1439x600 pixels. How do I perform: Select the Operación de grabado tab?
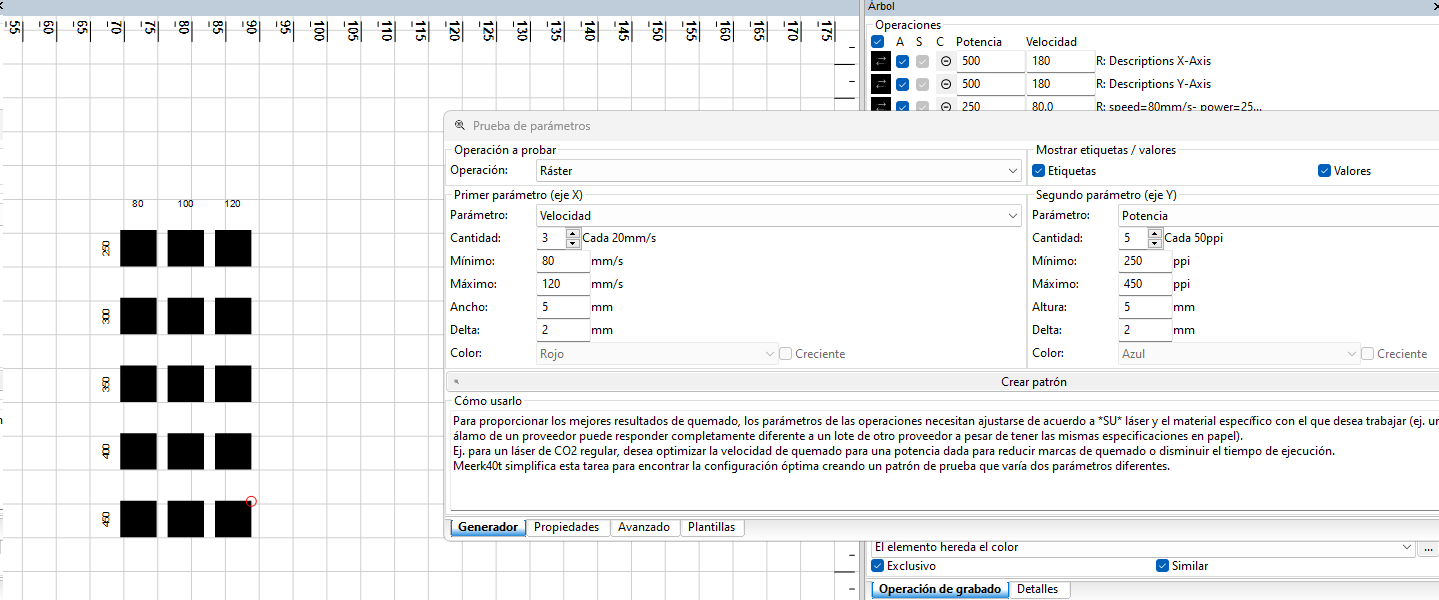click(940, 589)
